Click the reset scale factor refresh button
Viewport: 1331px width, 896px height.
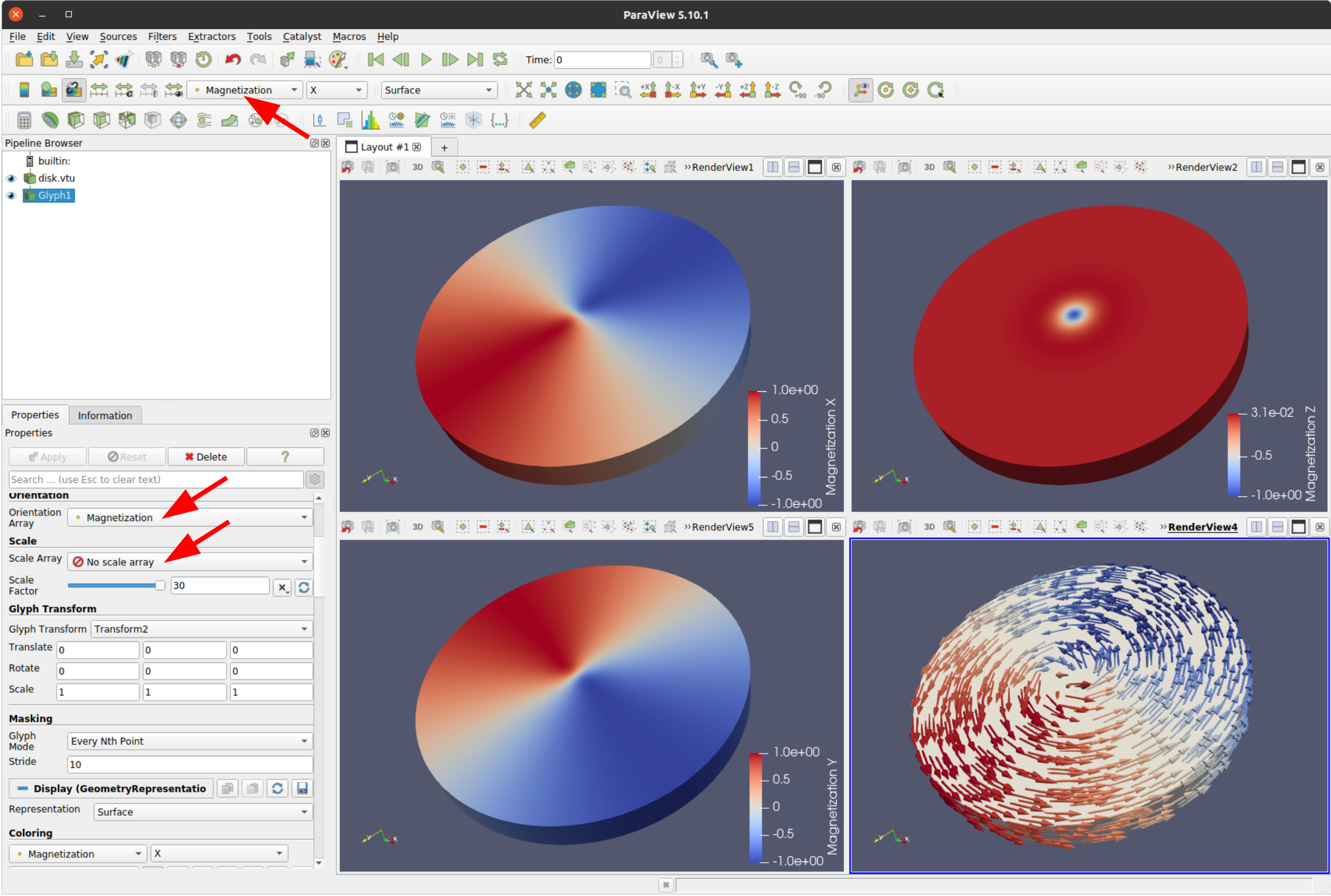click(x=303, y=587)
